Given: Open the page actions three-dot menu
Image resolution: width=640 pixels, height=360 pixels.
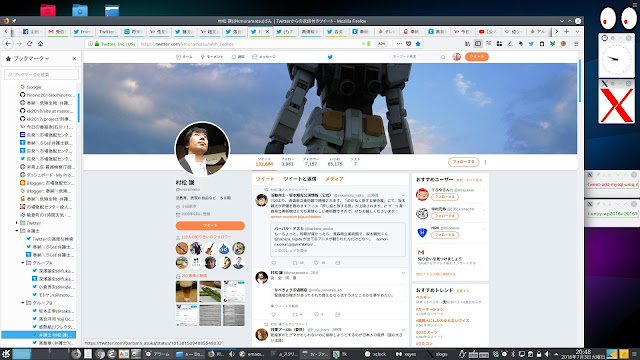Looking at the screenshot, I should pyautogui.click(x=399, y=44).
